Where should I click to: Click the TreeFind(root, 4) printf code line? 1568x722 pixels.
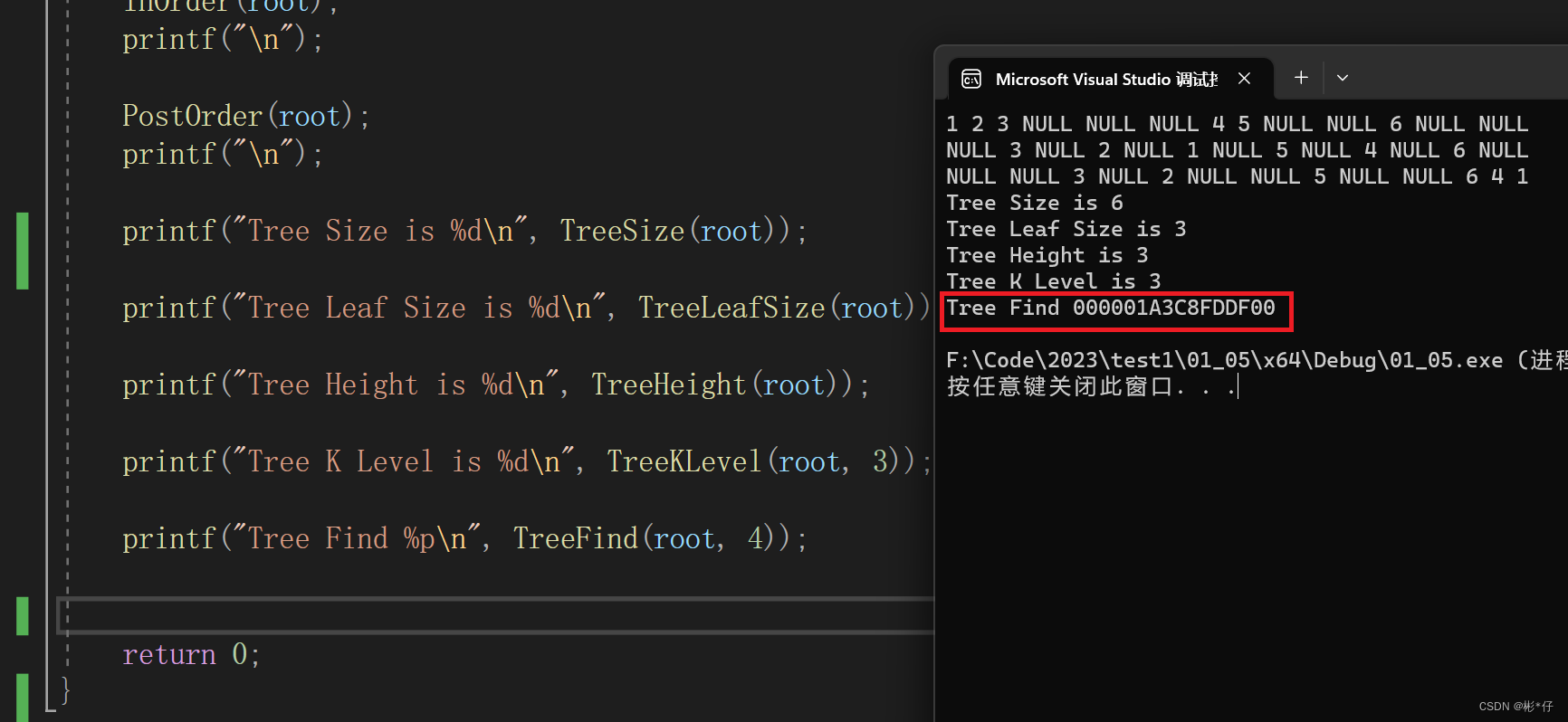tap(464, 538)
